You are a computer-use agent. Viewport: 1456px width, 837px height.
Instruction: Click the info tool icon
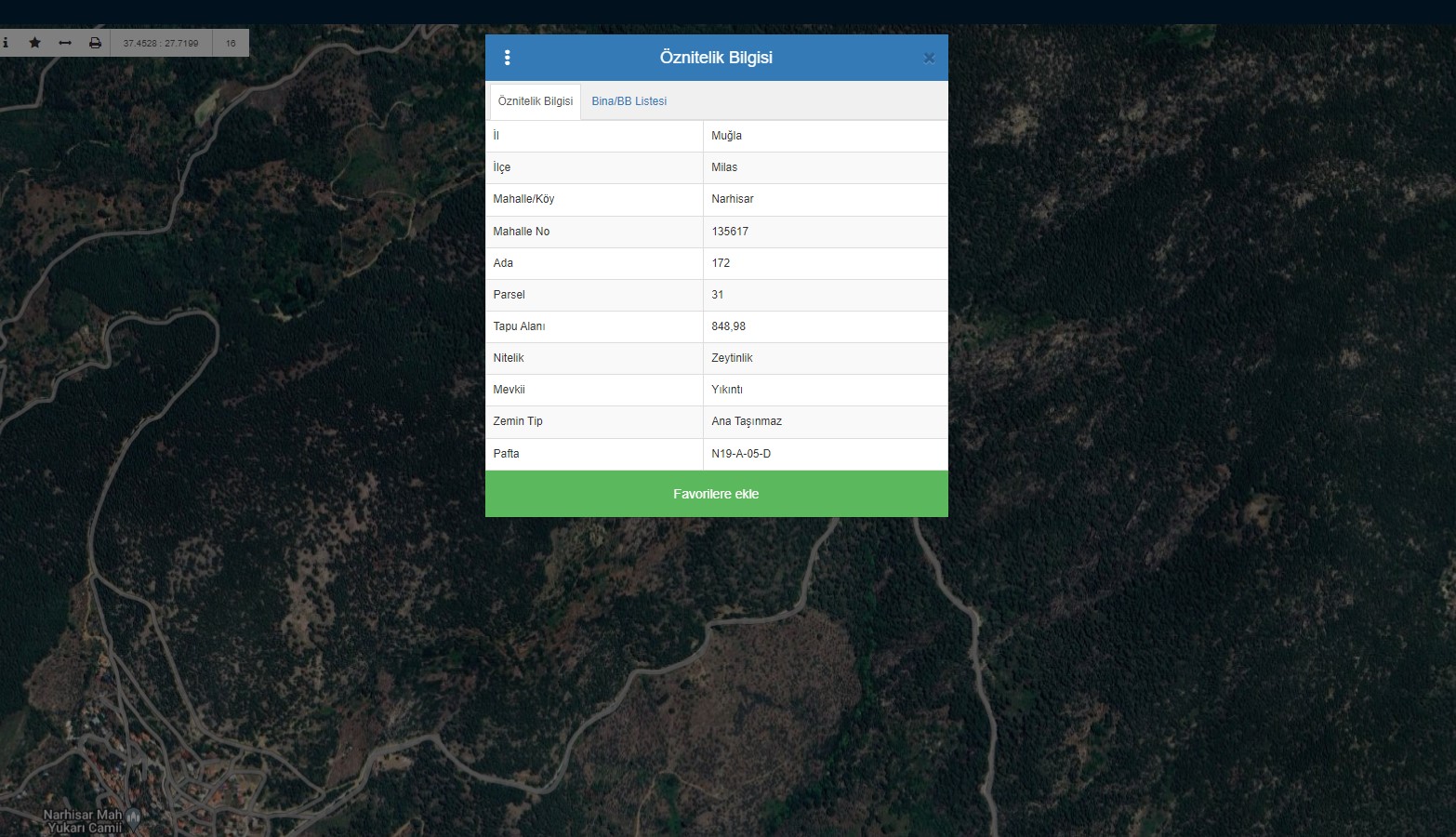[6, 43]
